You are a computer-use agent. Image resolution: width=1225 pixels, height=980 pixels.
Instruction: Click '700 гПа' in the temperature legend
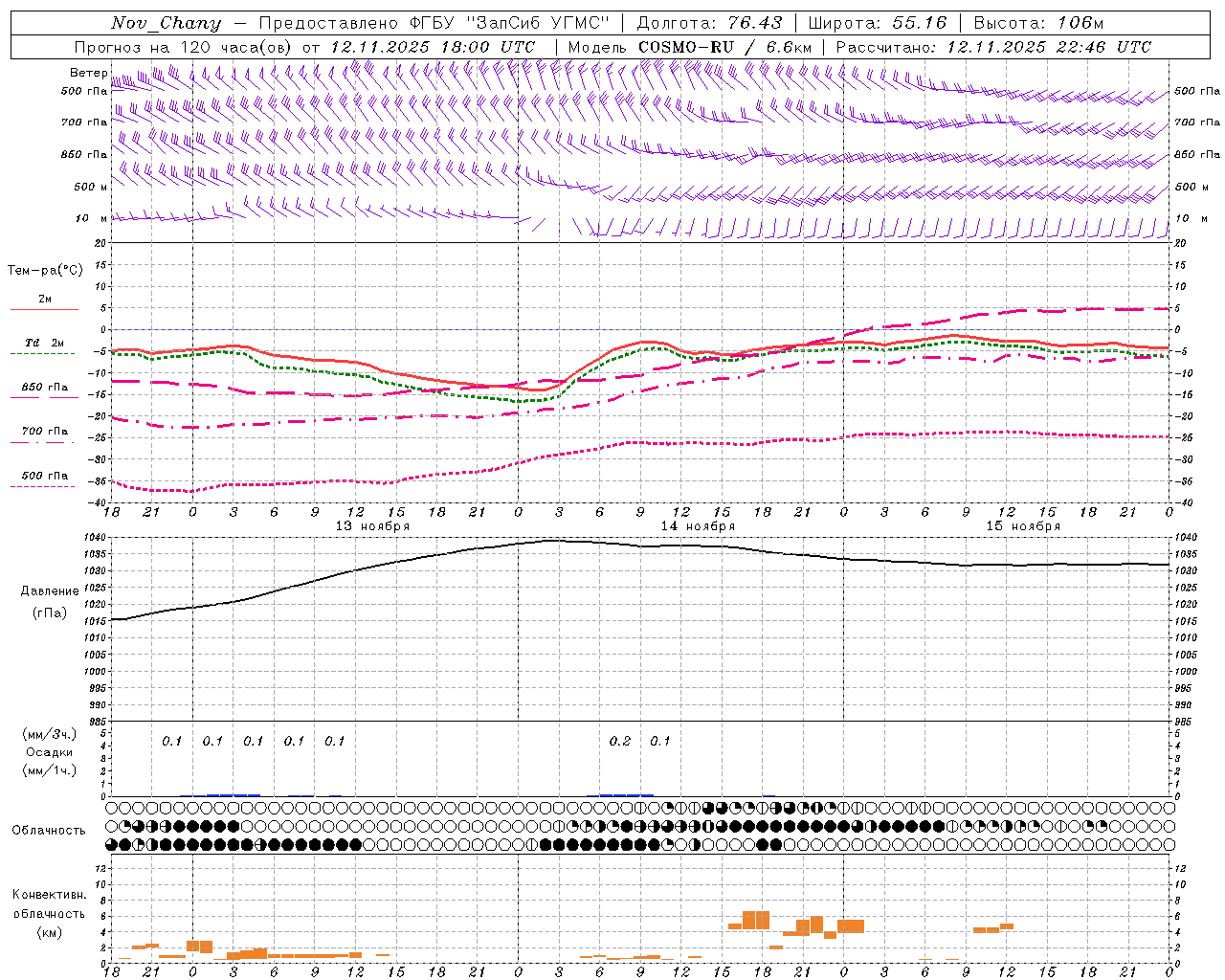(x=45, y=431)
